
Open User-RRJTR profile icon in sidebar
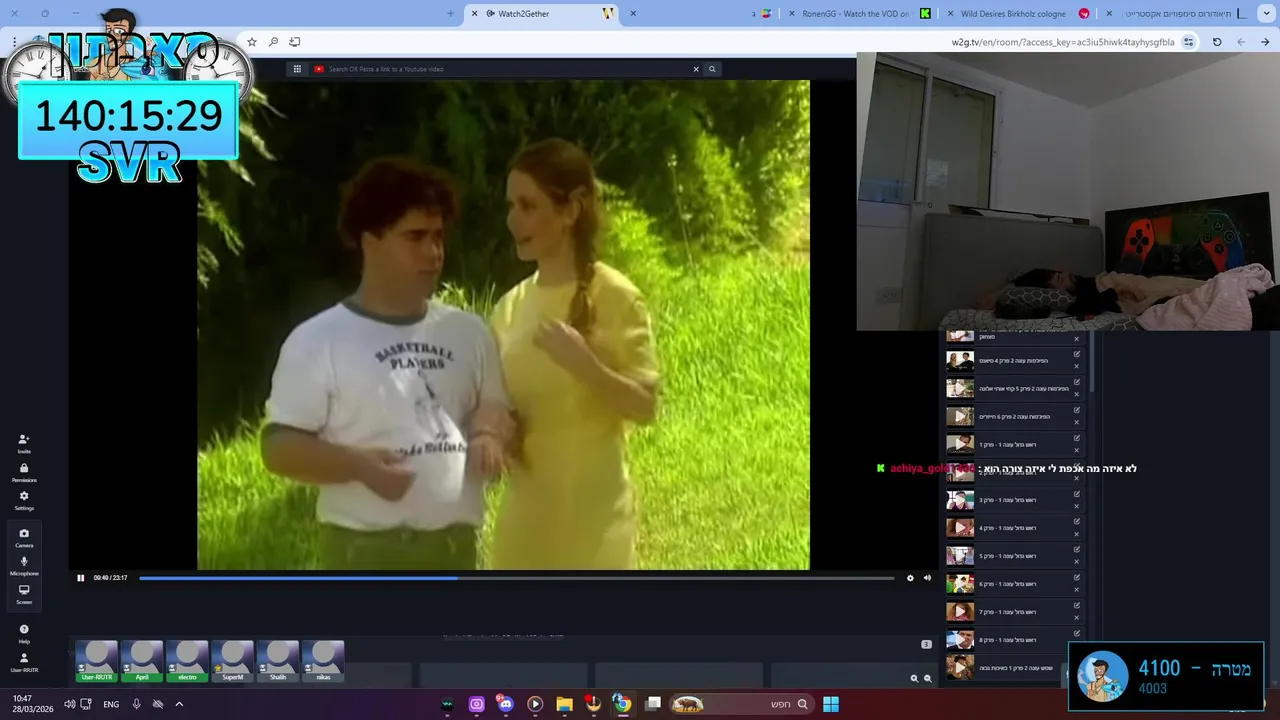[x=24, y=662]
